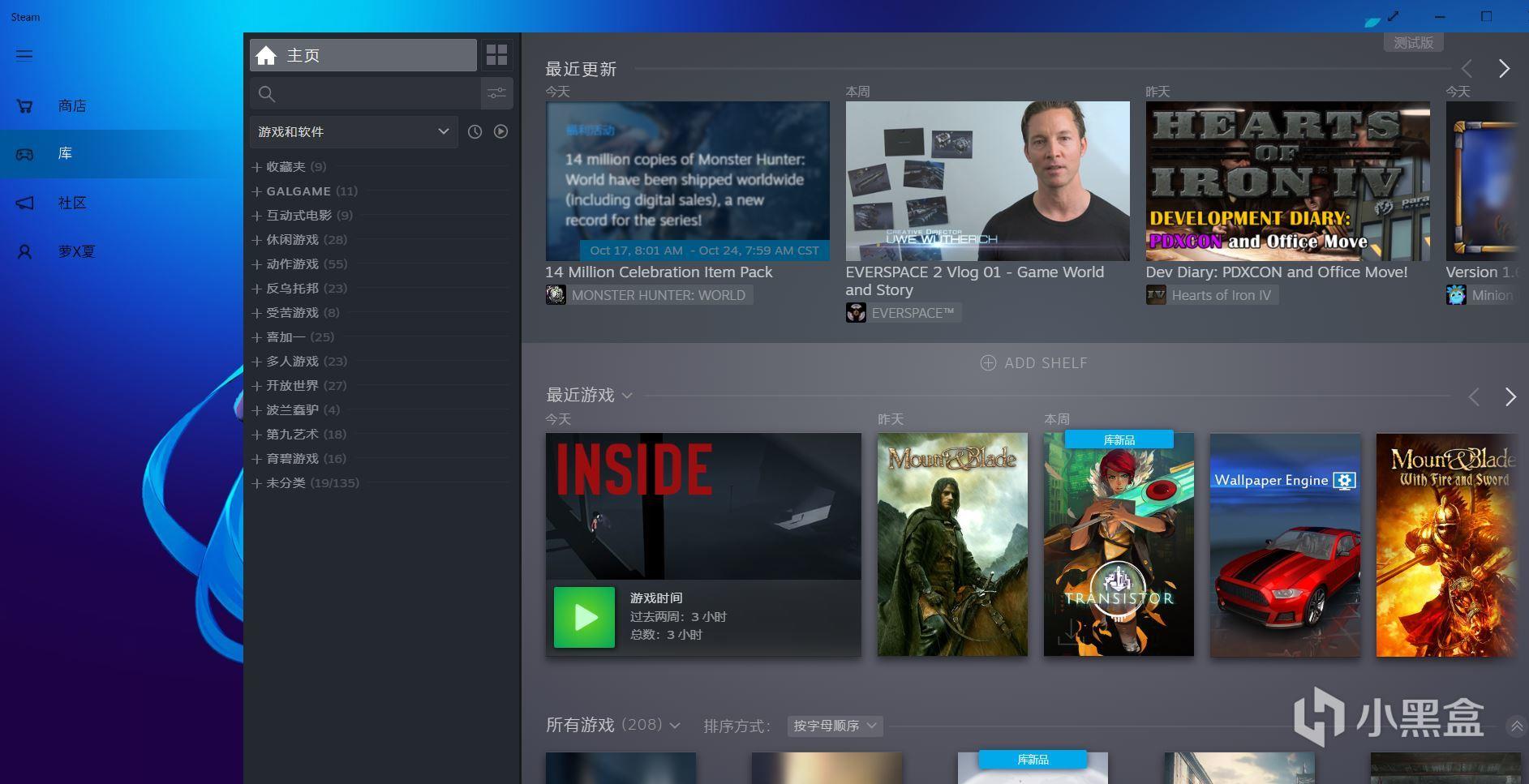The image size is (1529, 784).
Task: Click the ADD SHELF button
Action: pyautogui.click(x=1033, y=362)
